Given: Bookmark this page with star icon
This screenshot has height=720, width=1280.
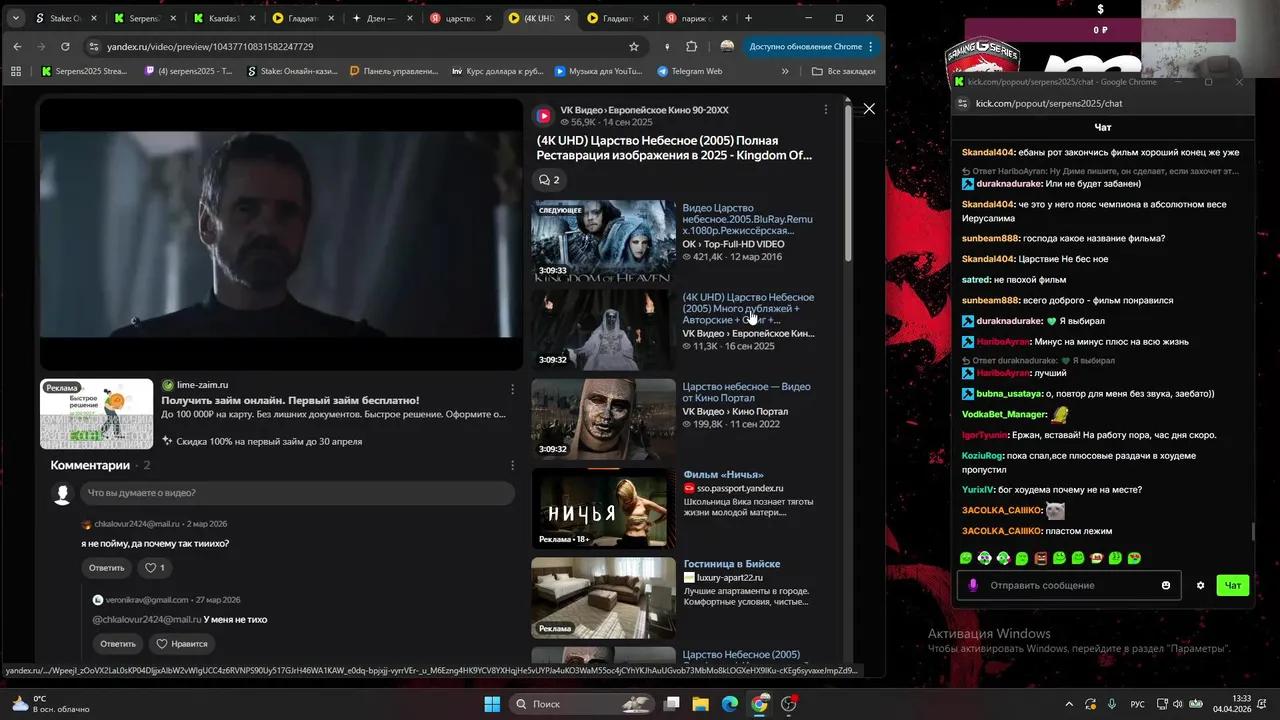Looking at the screenshot, I should 634,46.
